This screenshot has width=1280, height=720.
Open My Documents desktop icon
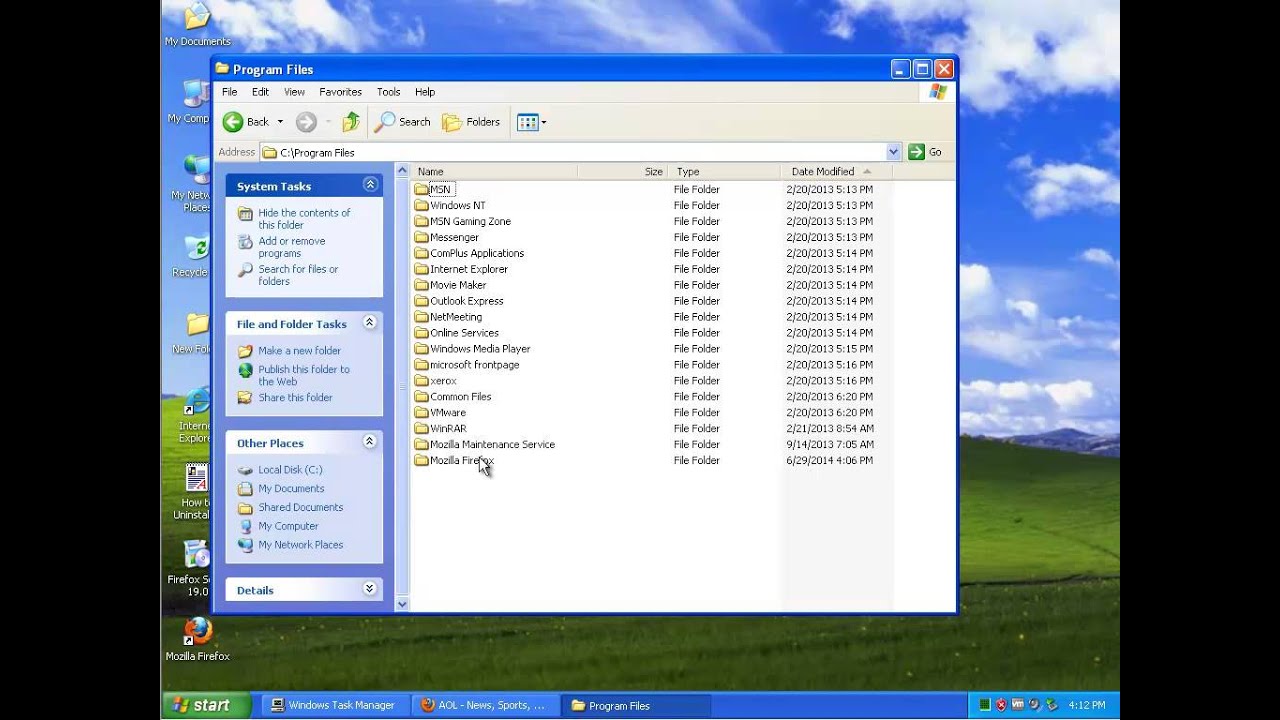tap(197, 24)
